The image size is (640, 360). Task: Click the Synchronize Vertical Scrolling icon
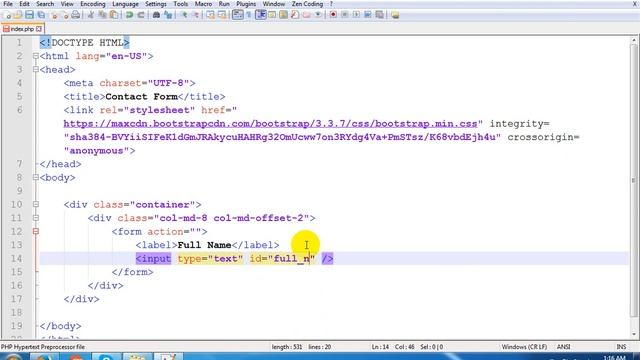point(210,15)
